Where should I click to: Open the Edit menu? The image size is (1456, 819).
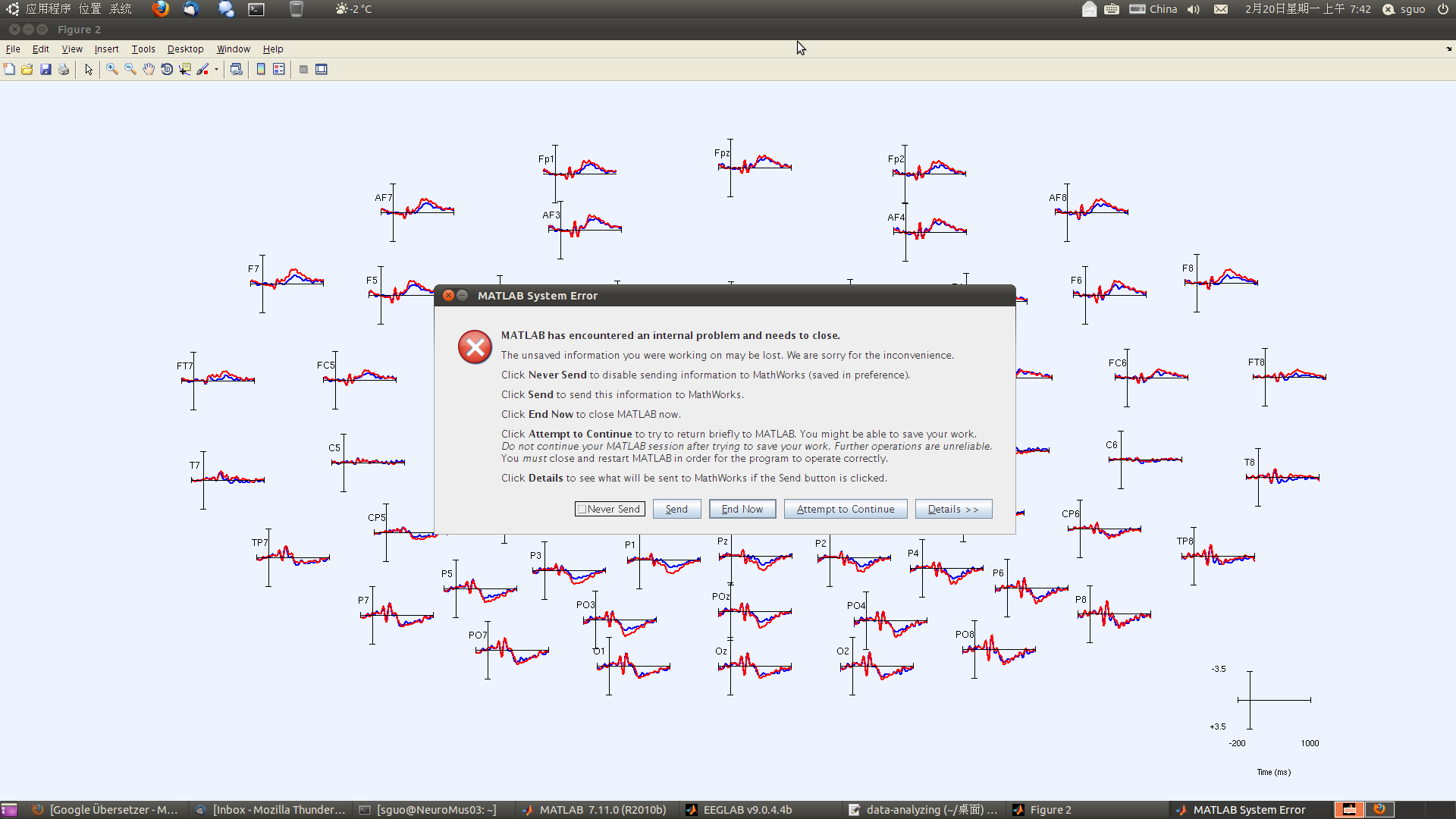[40, 49]
